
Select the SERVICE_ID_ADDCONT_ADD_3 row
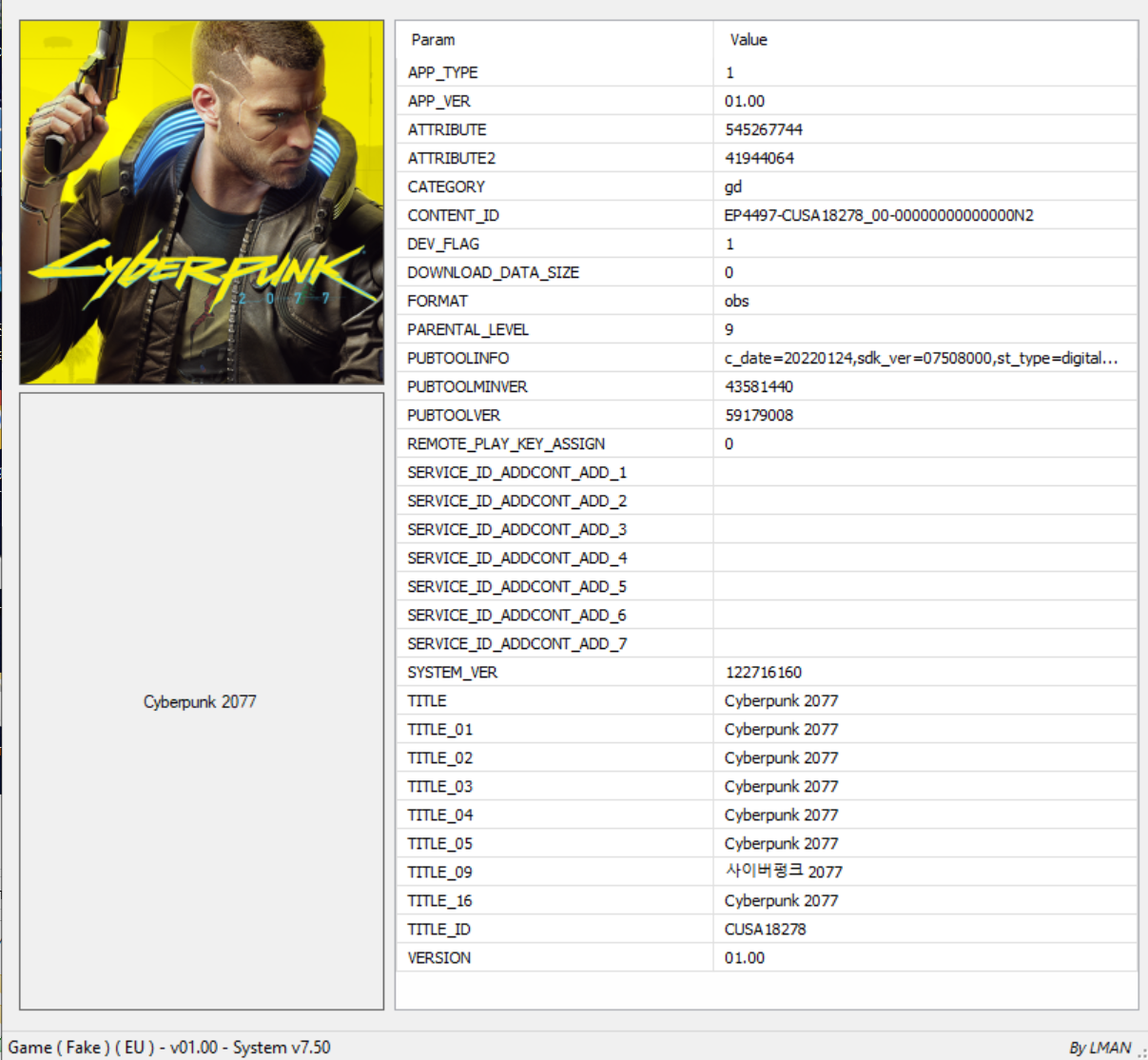tap(767, 529)
